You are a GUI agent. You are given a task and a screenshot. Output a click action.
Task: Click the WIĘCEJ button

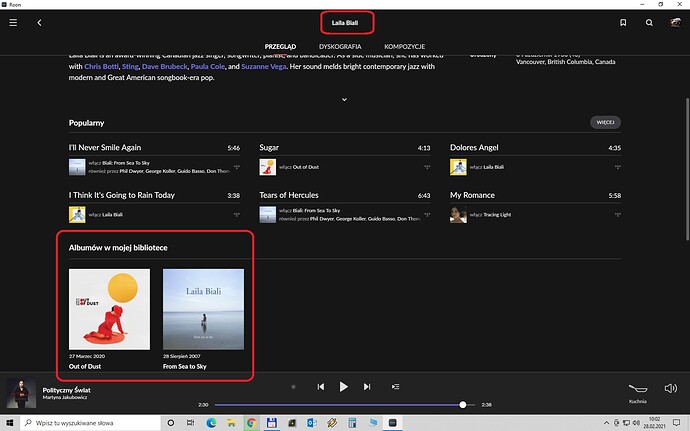click(606, 122)
